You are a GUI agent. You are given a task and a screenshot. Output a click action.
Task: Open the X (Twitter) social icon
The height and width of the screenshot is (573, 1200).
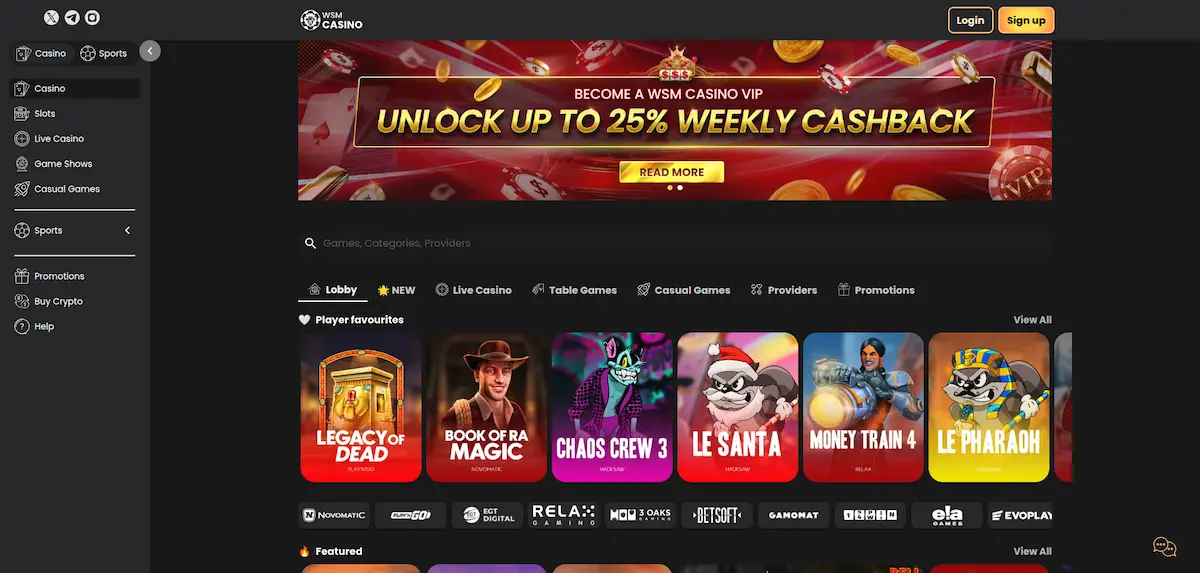(52, 18)
